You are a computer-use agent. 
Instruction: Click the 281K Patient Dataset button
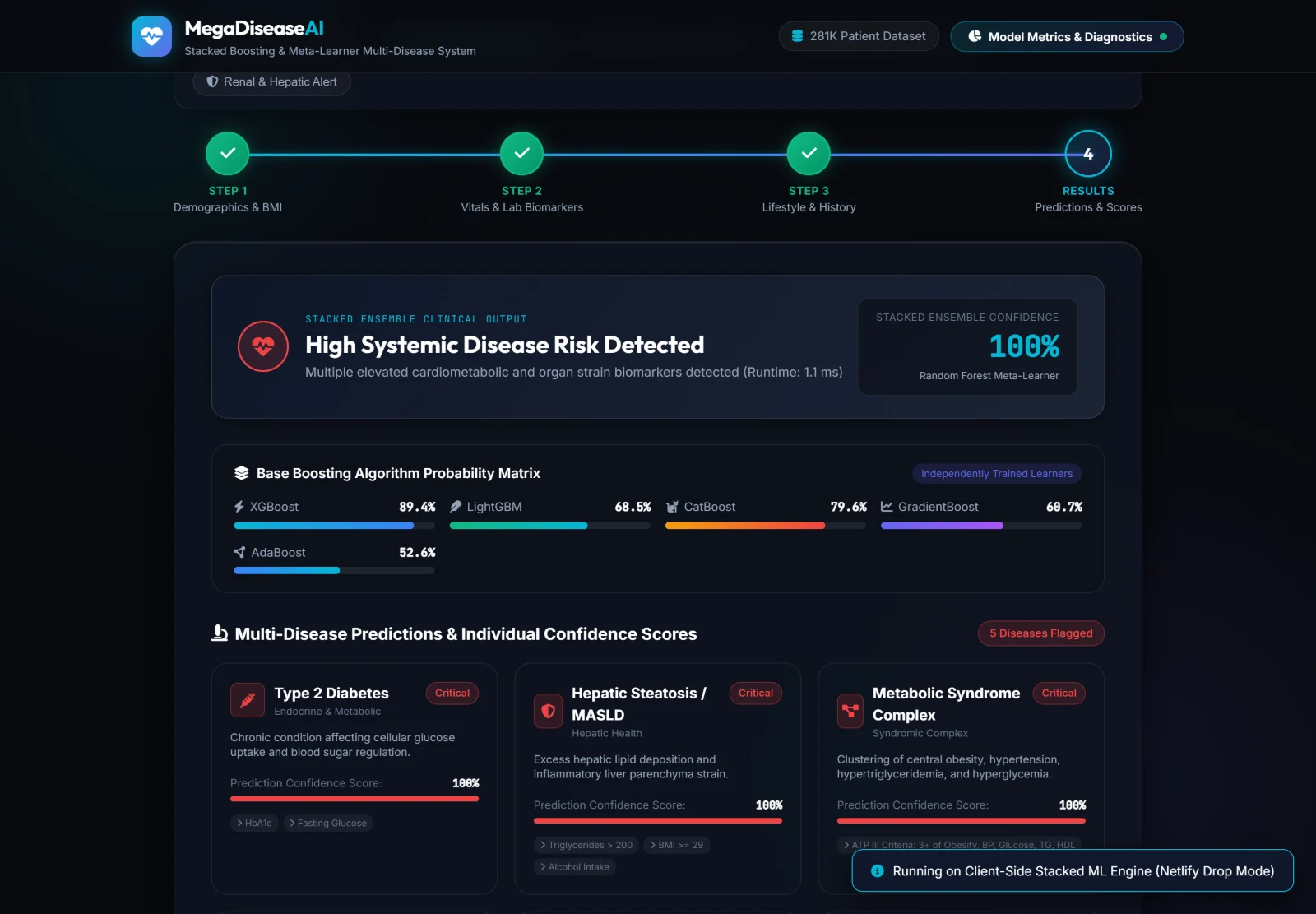pos(859,36)
